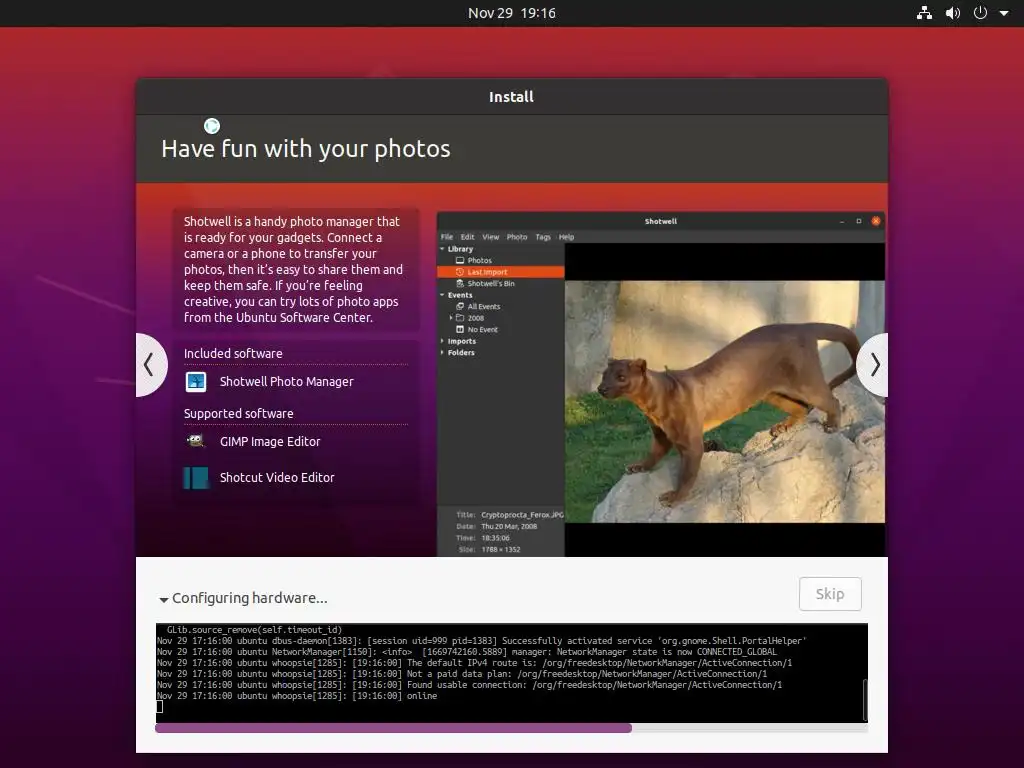Click the terminal log scrollbar
This screenshot has height=768, width=1024.
[865, 699]
